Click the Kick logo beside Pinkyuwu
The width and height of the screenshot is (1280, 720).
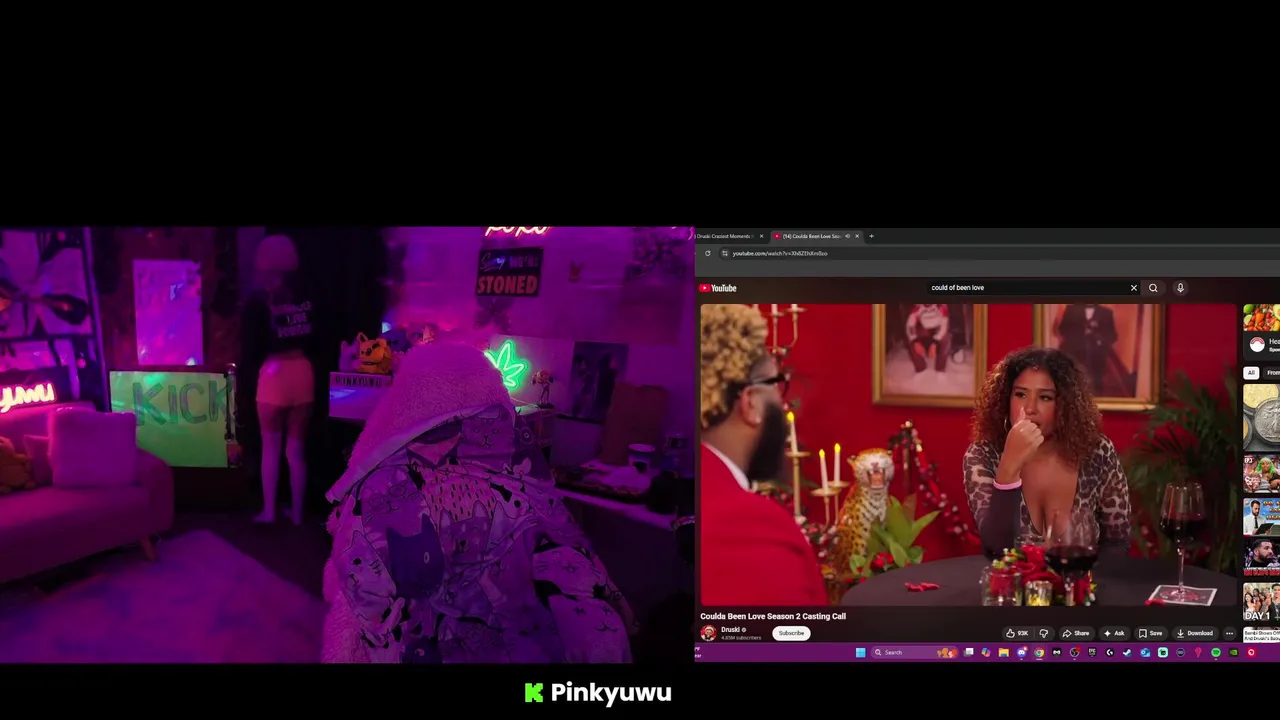click(x=534, y=693)
